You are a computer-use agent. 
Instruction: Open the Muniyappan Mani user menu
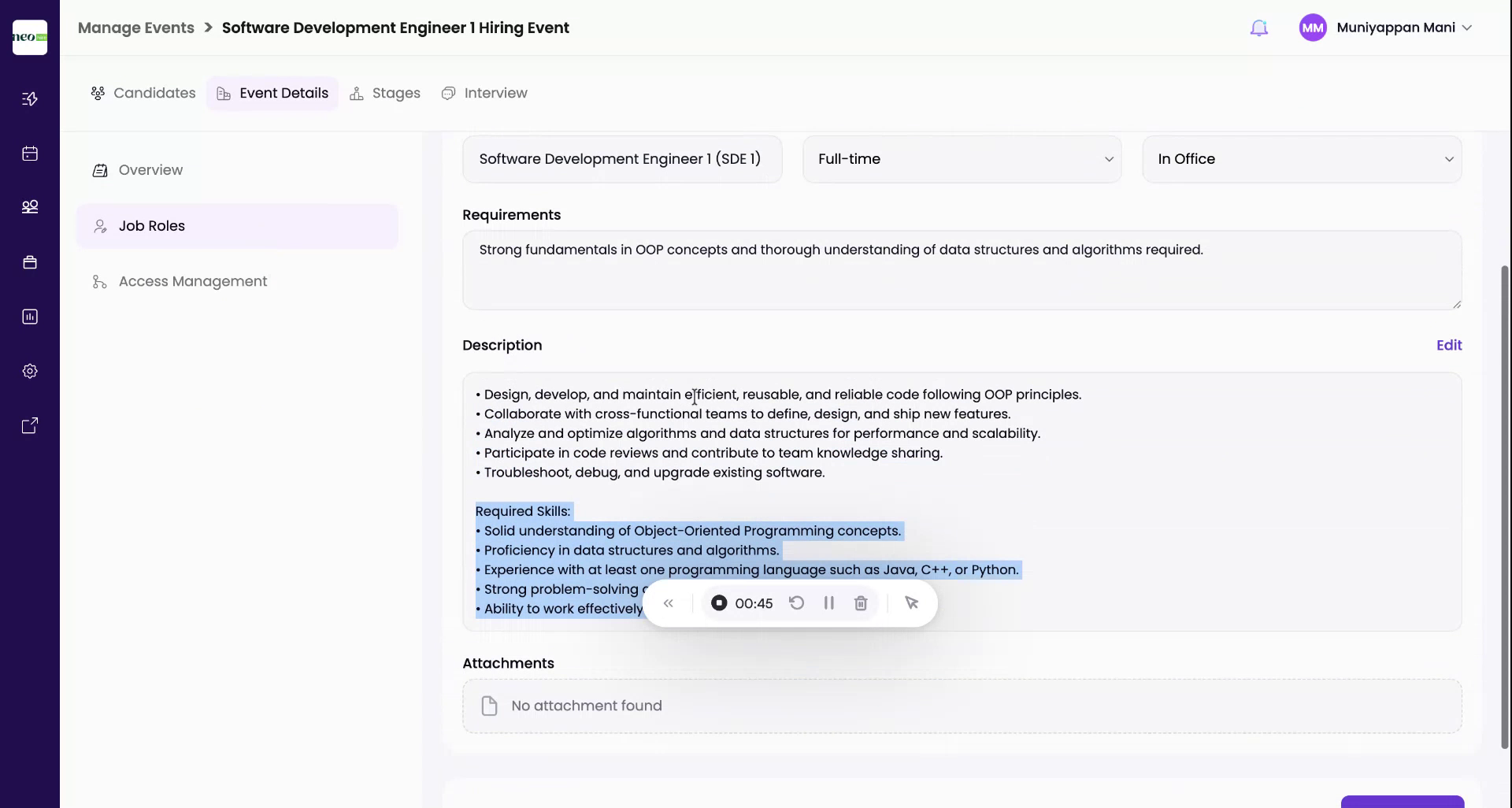(x=1386, y=28)
